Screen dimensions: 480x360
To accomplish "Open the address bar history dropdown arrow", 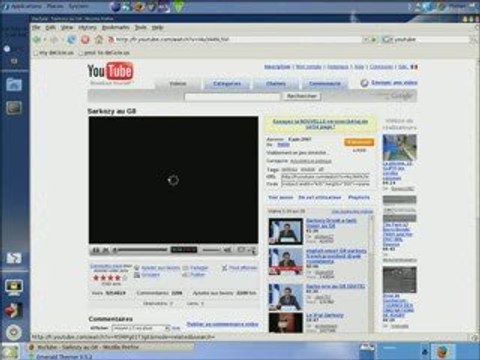I will [366, 40].
